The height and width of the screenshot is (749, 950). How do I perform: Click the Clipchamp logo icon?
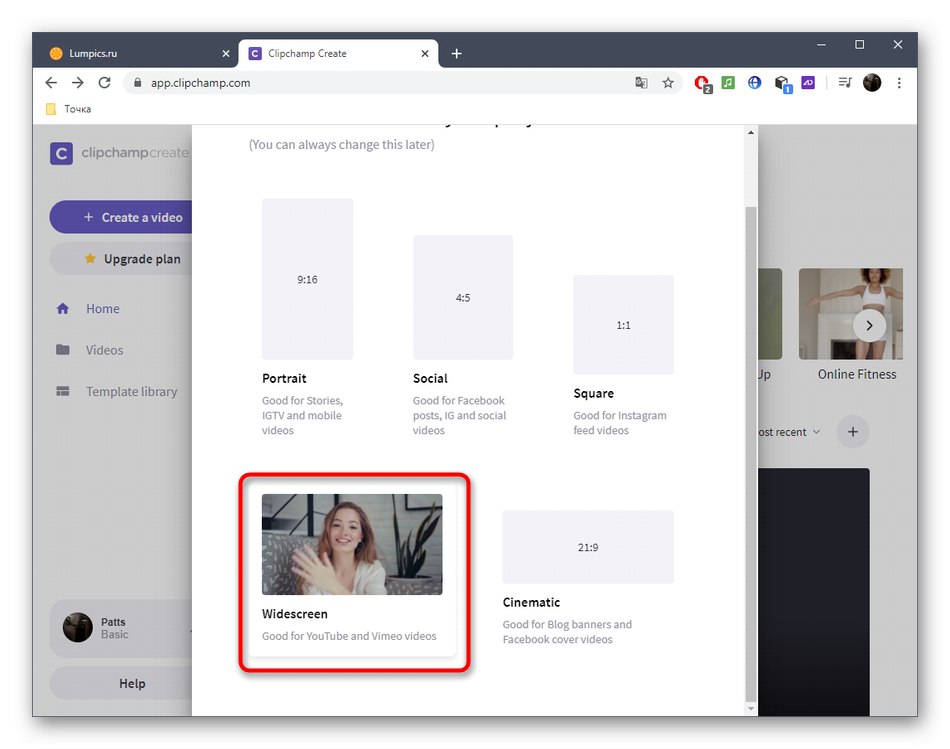60,152
